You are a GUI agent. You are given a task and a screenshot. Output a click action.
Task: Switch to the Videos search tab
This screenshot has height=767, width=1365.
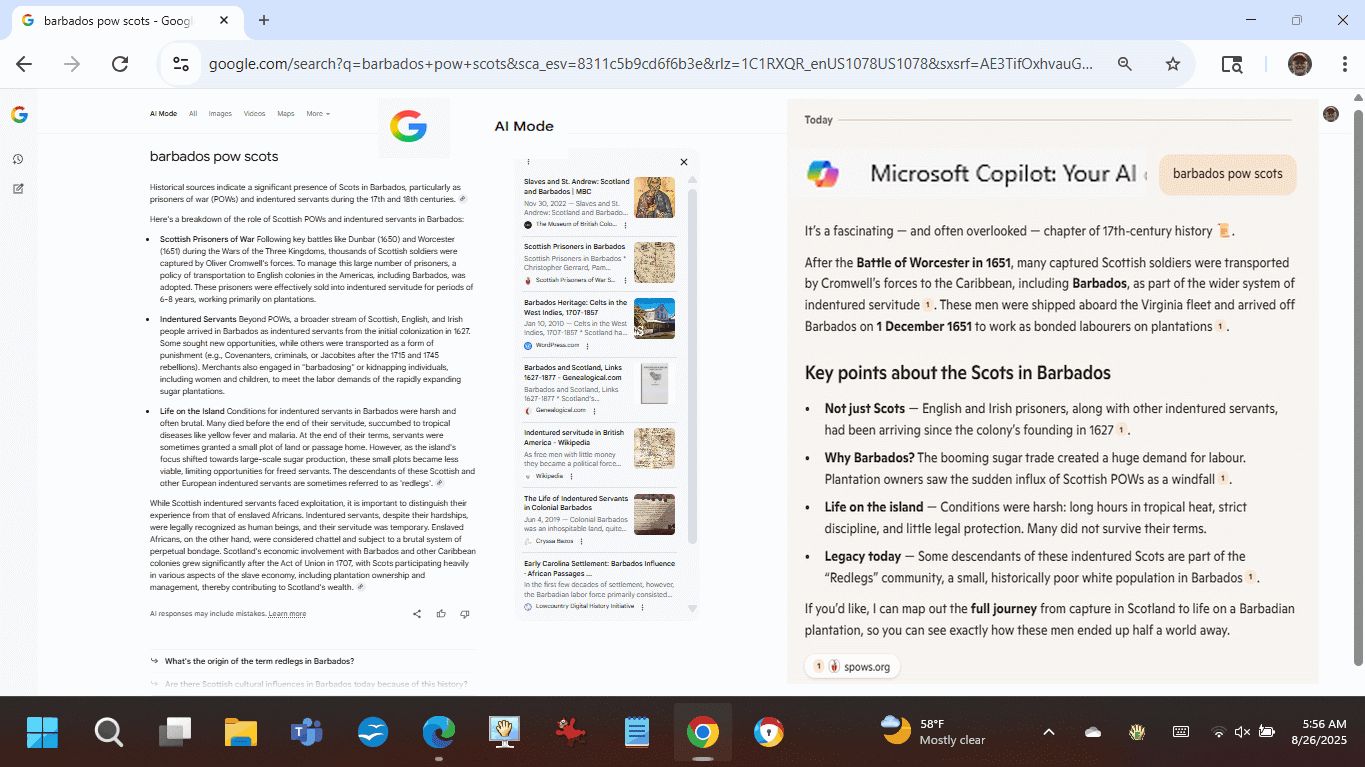pyautogui.click(x=255, y=114)
